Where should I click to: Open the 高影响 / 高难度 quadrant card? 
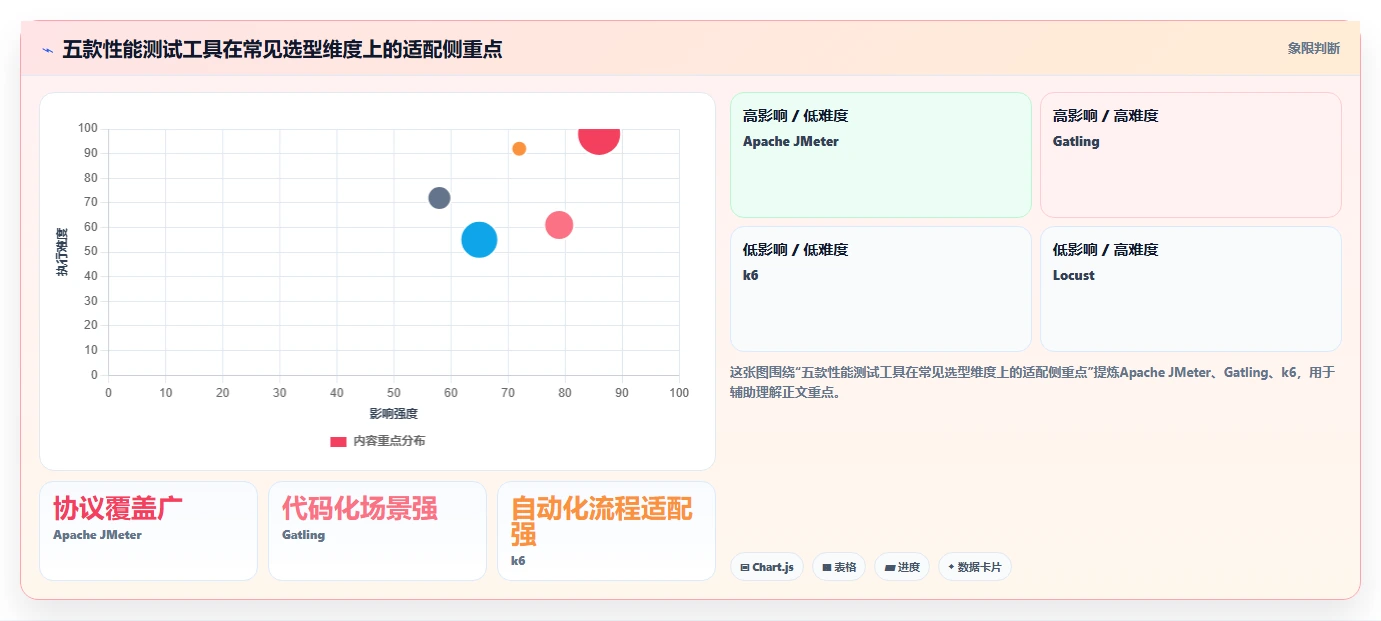coord(1190,155)
